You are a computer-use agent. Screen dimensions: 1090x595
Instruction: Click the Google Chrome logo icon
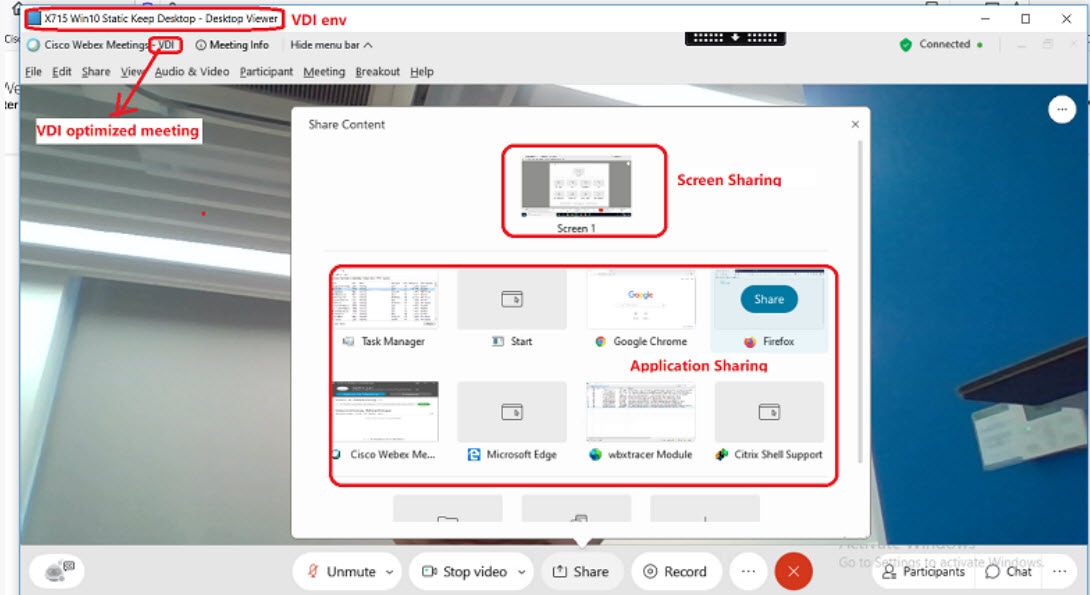point(601,341)
